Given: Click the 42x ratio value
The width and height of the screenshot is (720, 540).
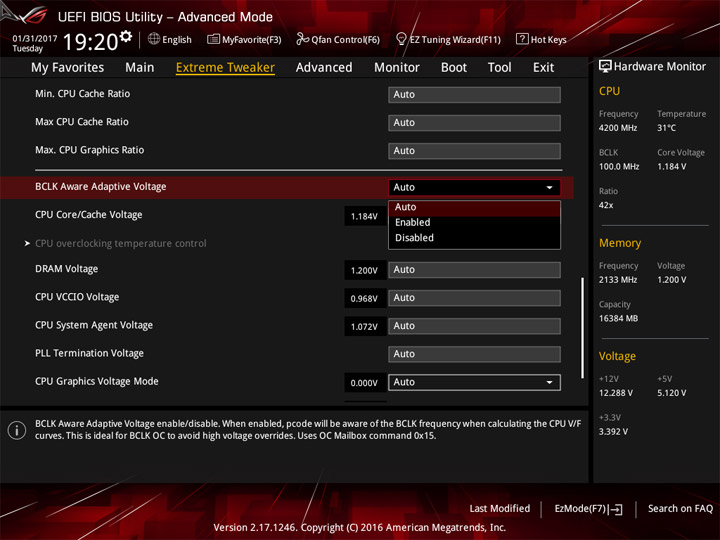Looking at the screenshot, I should (x=606, y=205).
